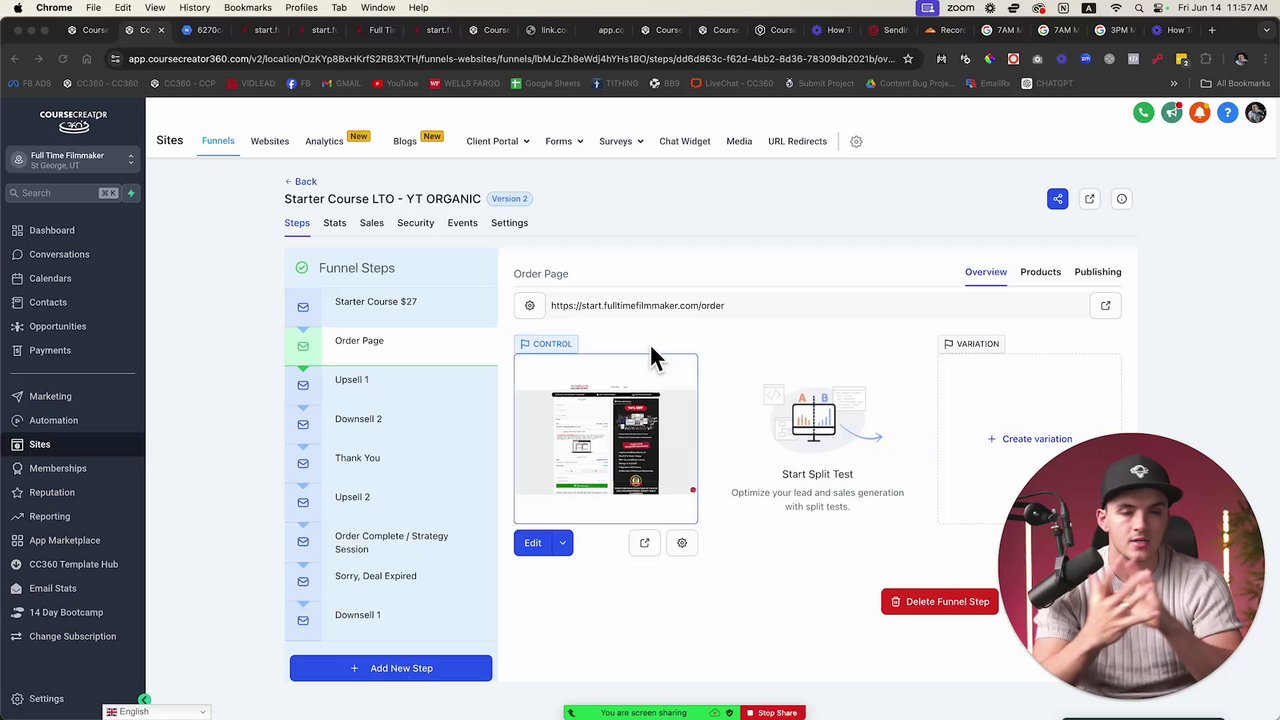Click the sidebar Search field

(x=65, y=193)
